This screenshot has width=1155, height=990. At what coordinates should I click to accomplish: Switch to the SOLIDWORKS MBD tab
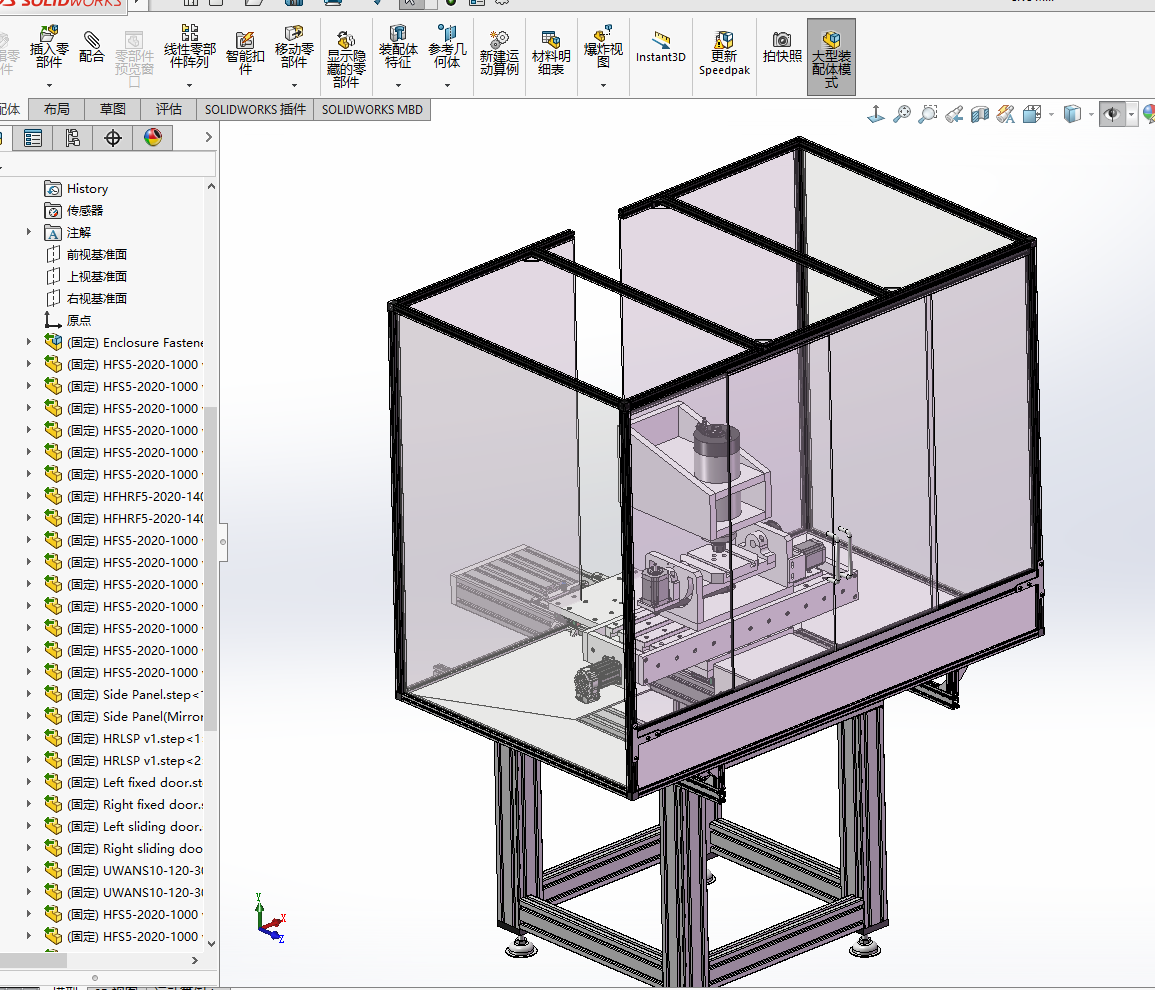tap(372, 110)
